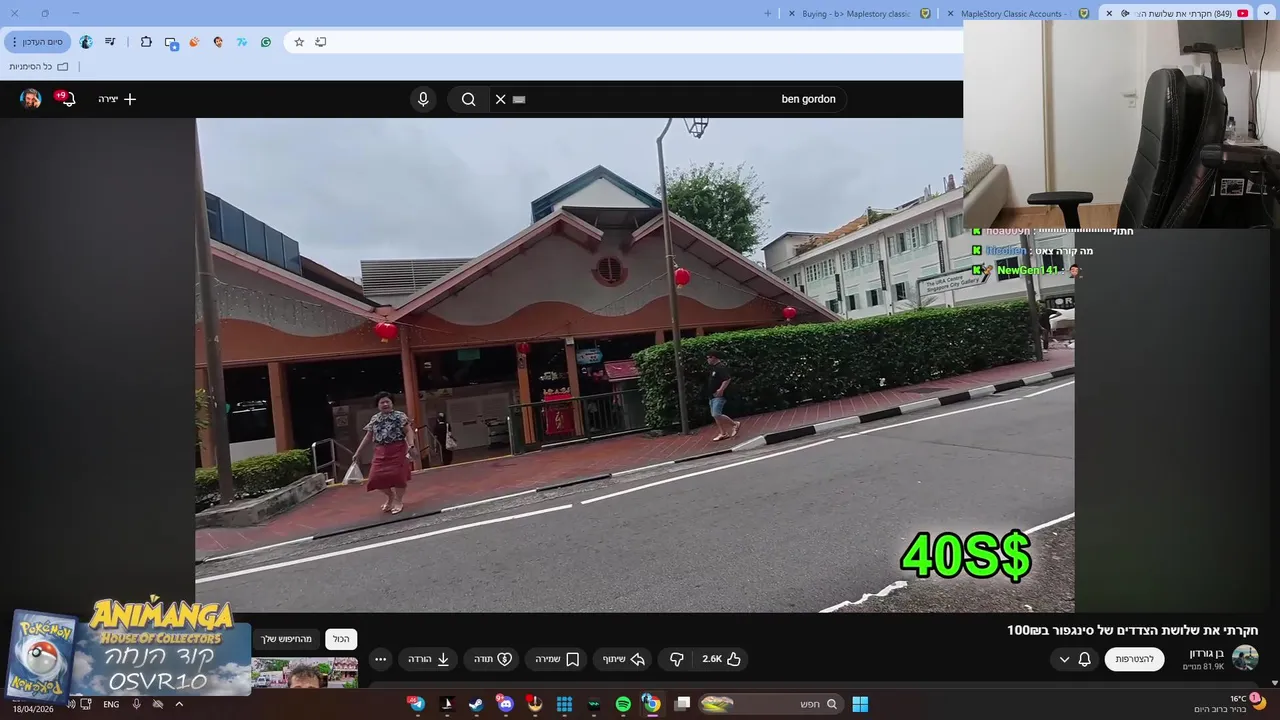
Task: Open Spotify from the taskbar
Action: point(623,704)
